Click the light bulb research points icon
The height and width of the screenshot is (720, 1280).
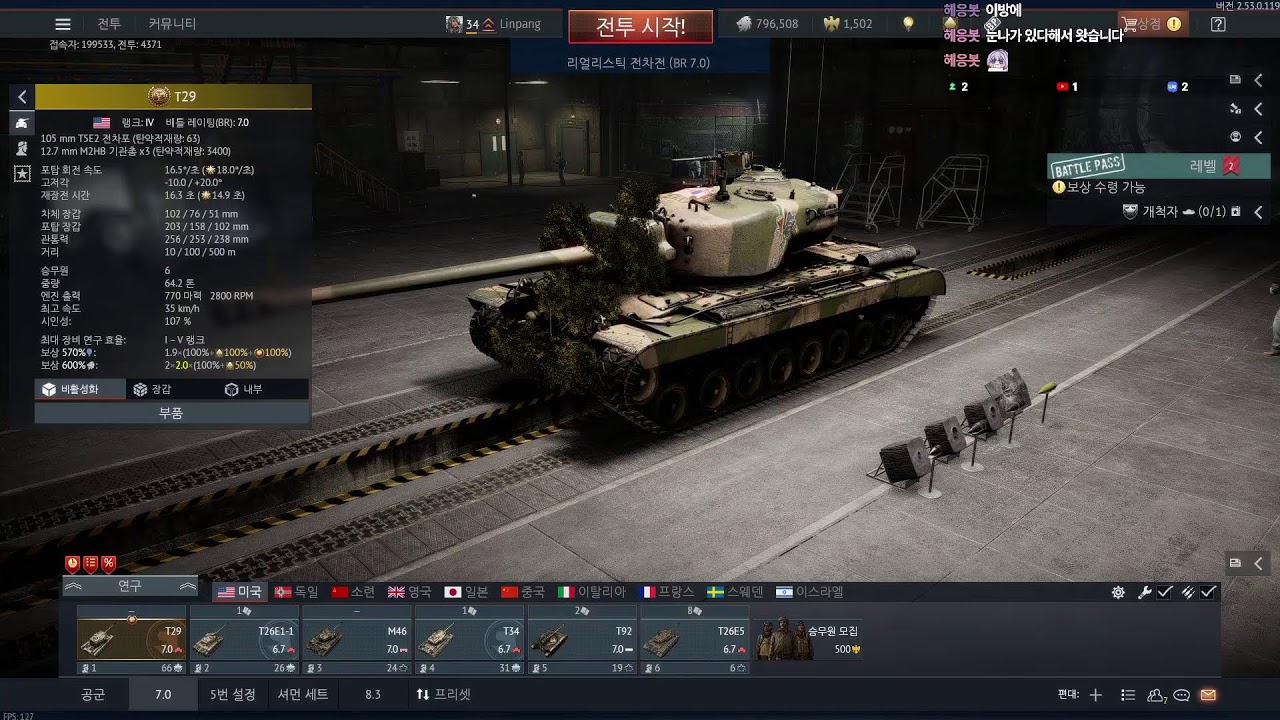click(908, 24)
